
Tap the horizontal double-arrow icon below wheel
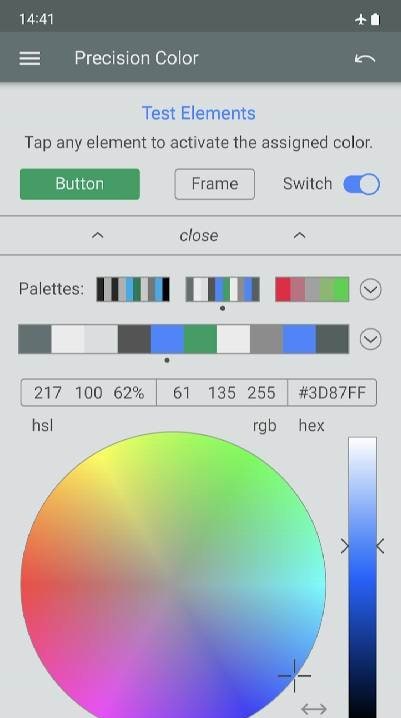point(314,708)
